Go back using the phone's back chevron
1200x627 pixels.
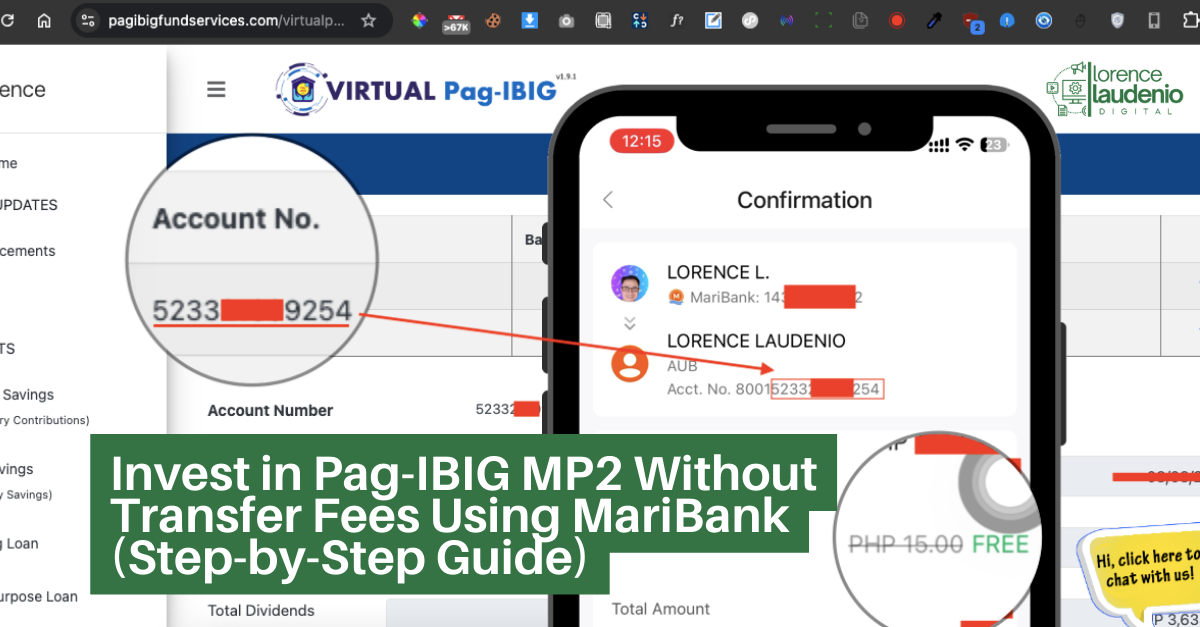click(608, 200)
